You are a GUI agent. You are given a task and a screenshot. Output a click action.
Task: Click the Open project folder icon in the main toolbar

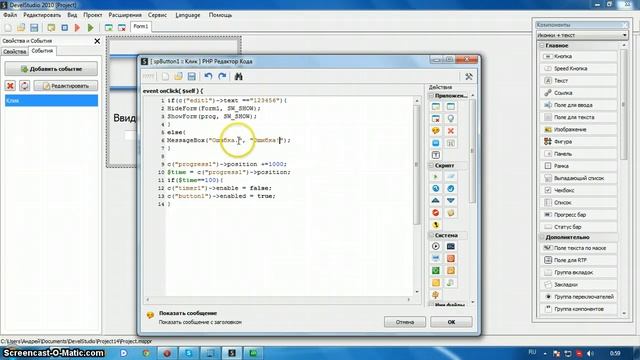pyautogui.click(x=21, y=27)
